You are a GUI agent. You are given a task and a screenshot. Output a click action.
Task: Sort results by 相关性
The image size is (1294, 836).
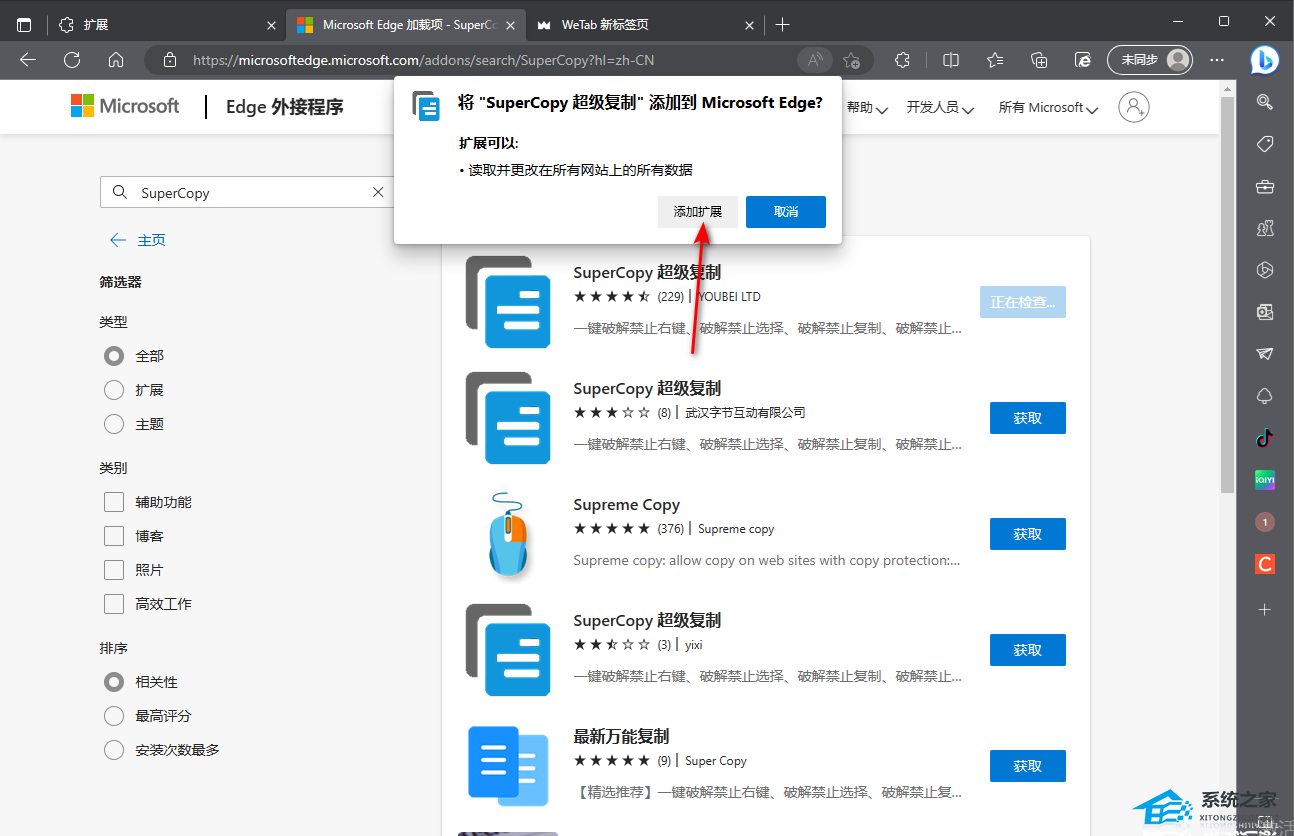(114, 682)
